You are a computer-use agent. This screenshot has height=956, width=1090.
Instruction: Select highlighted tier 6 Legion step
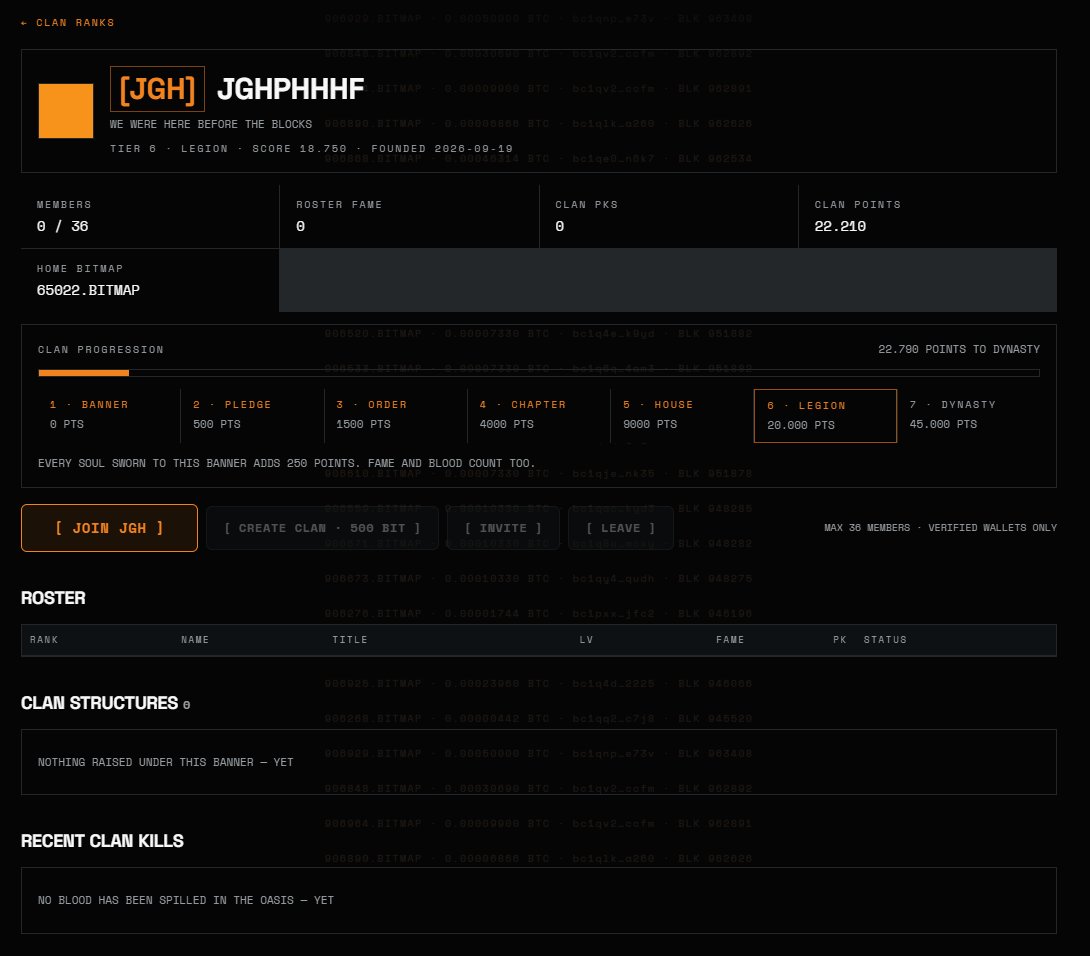click(x=825, y=416)
